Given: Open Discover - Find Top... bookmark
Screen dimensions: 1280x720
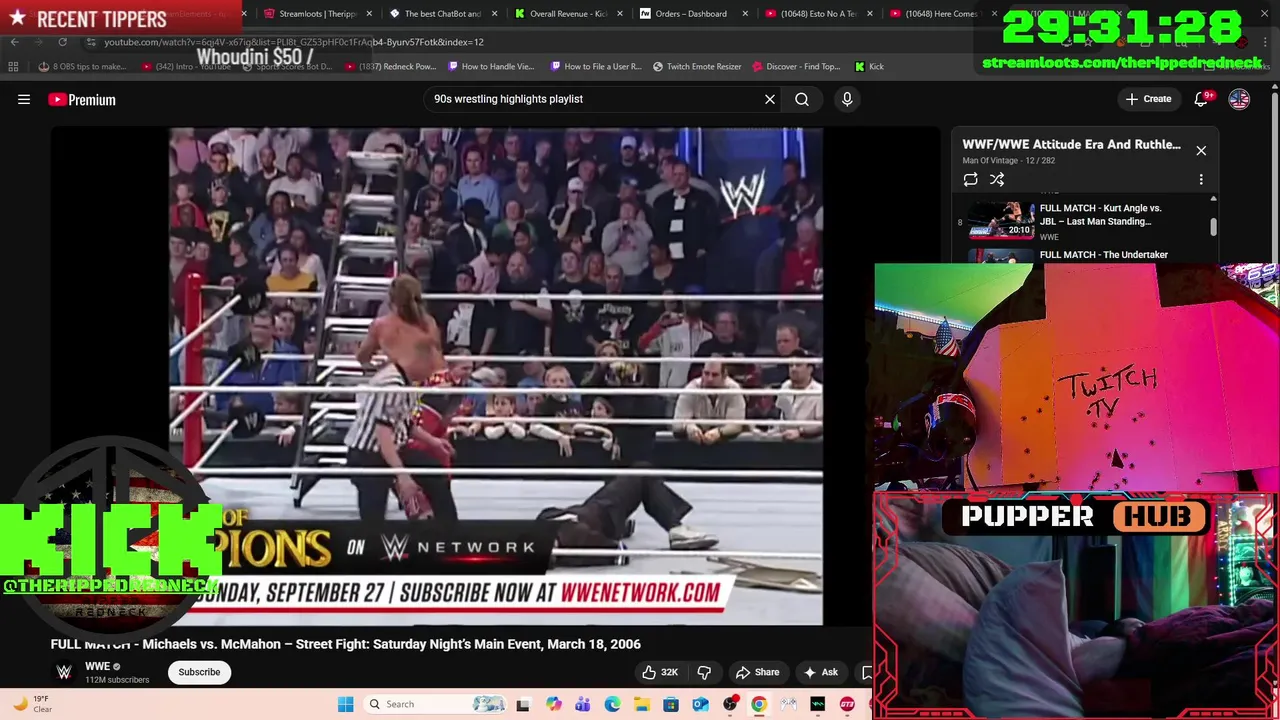Looking at the screenshot, I should [796, 66].
